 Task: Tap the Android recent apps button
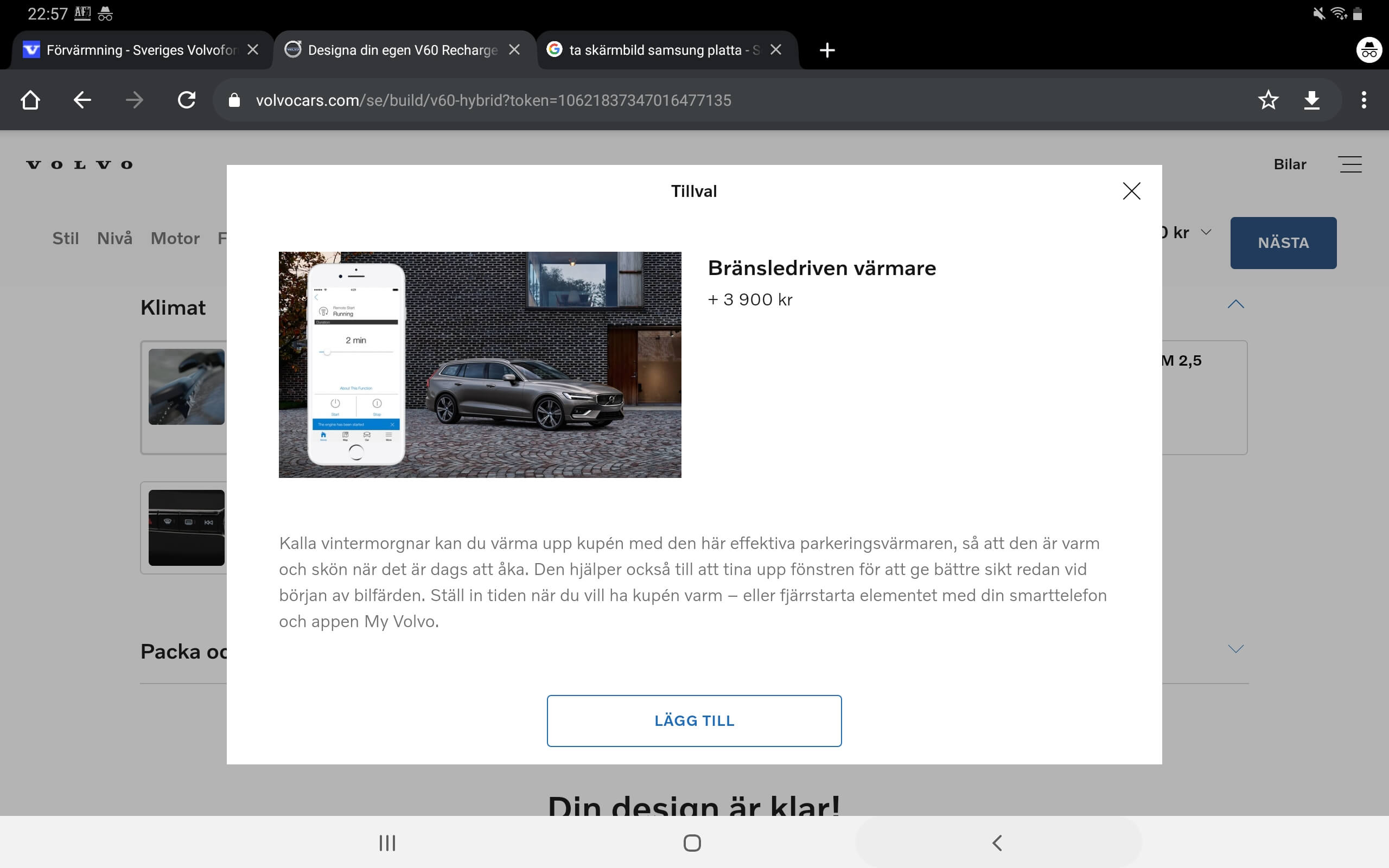(x=387, y=843)
